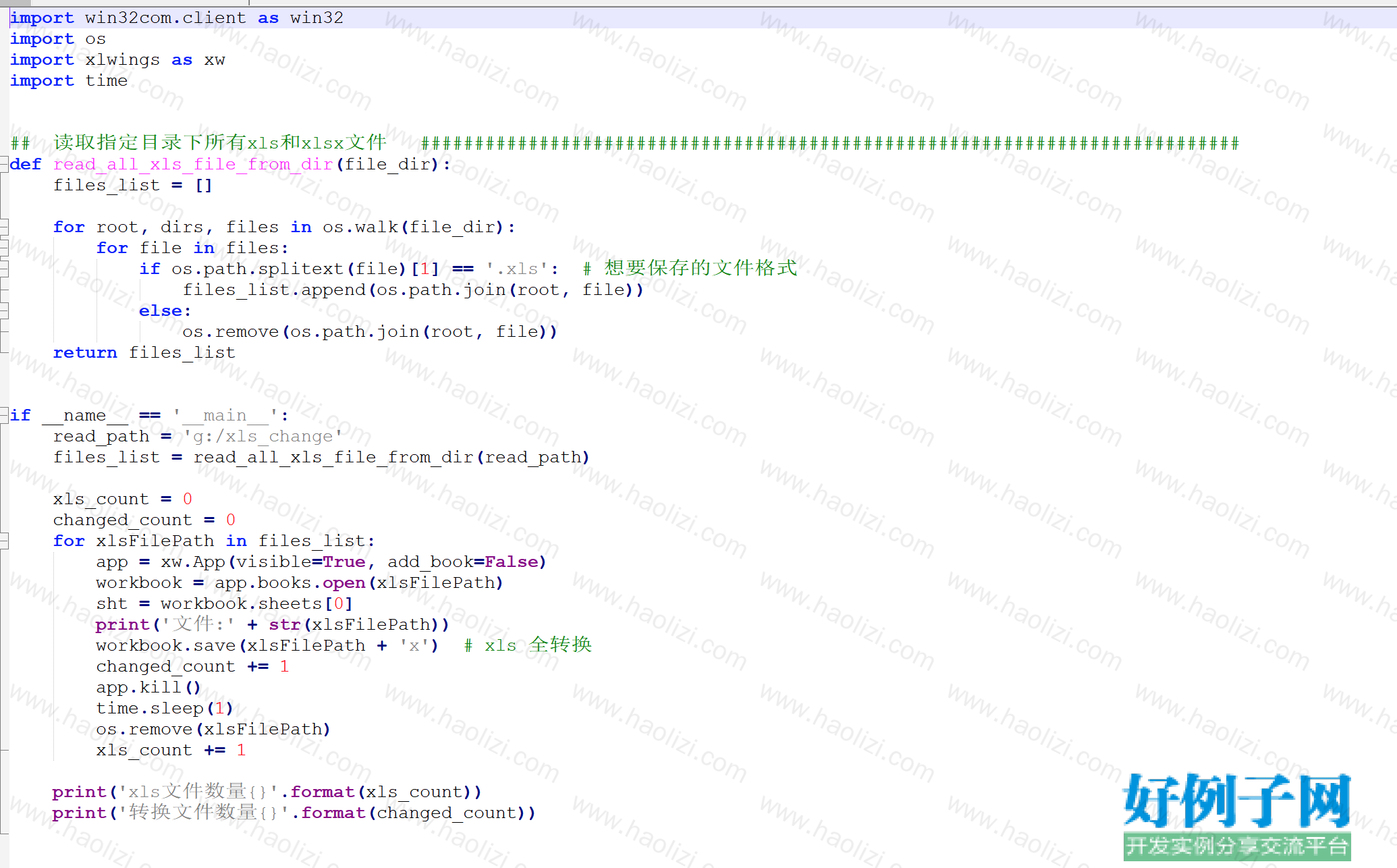This screenshot has width=1397, height=868.
Task: Collapse the if __name__ == '__main__' fold marker
Action: (4, 415)
